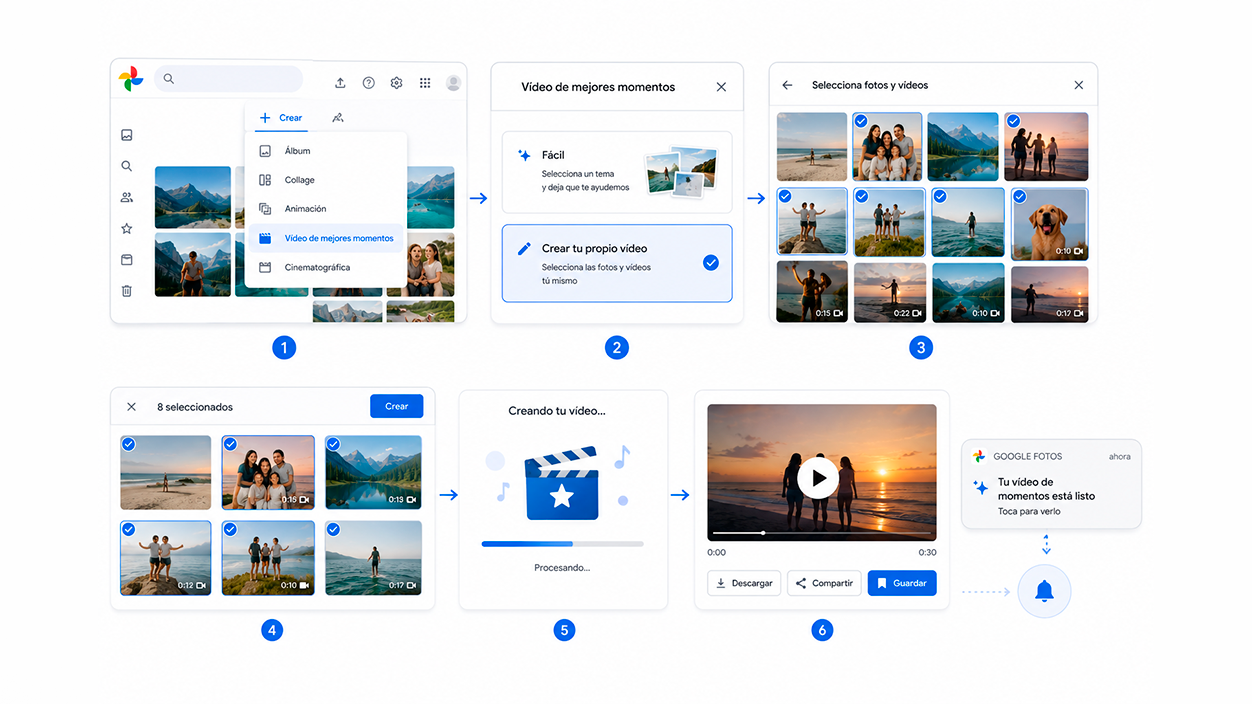Image resolution: width=1252 pixels, height=704 pixels.
Task: Click the upload icon in the top bar
Action: coord(340,83)
